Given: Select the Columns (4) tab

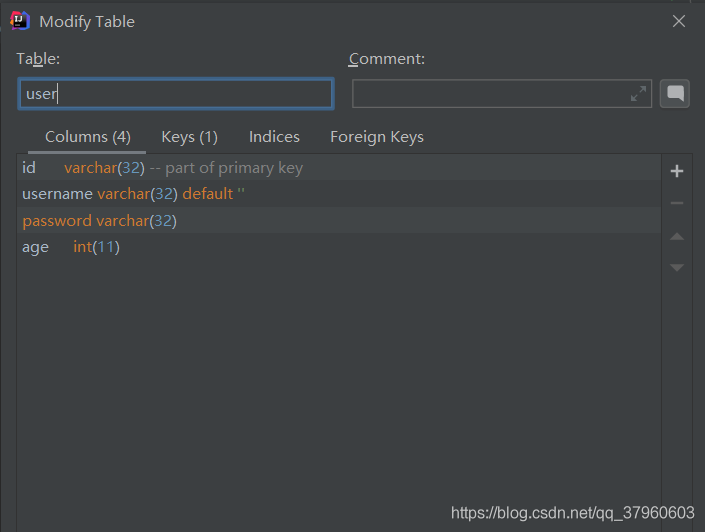Looking at the screenshot, I should tap(88, 137).
